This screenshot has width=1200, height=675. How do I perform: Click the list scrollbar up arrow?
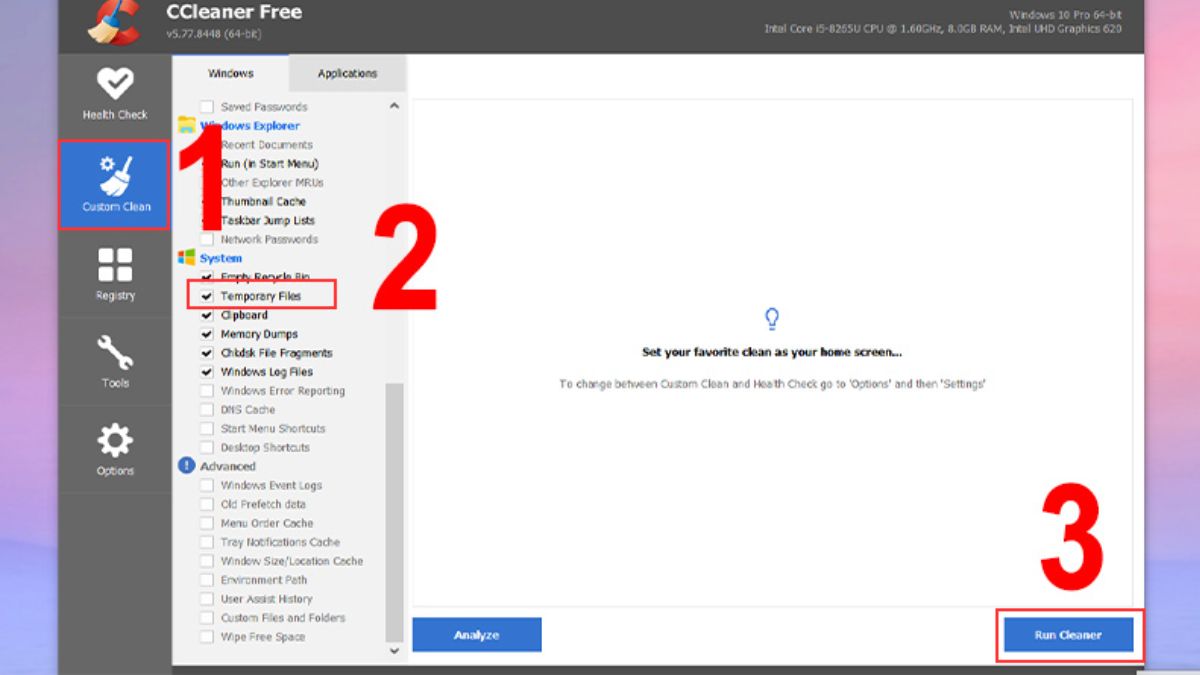[x=394, y=106]
